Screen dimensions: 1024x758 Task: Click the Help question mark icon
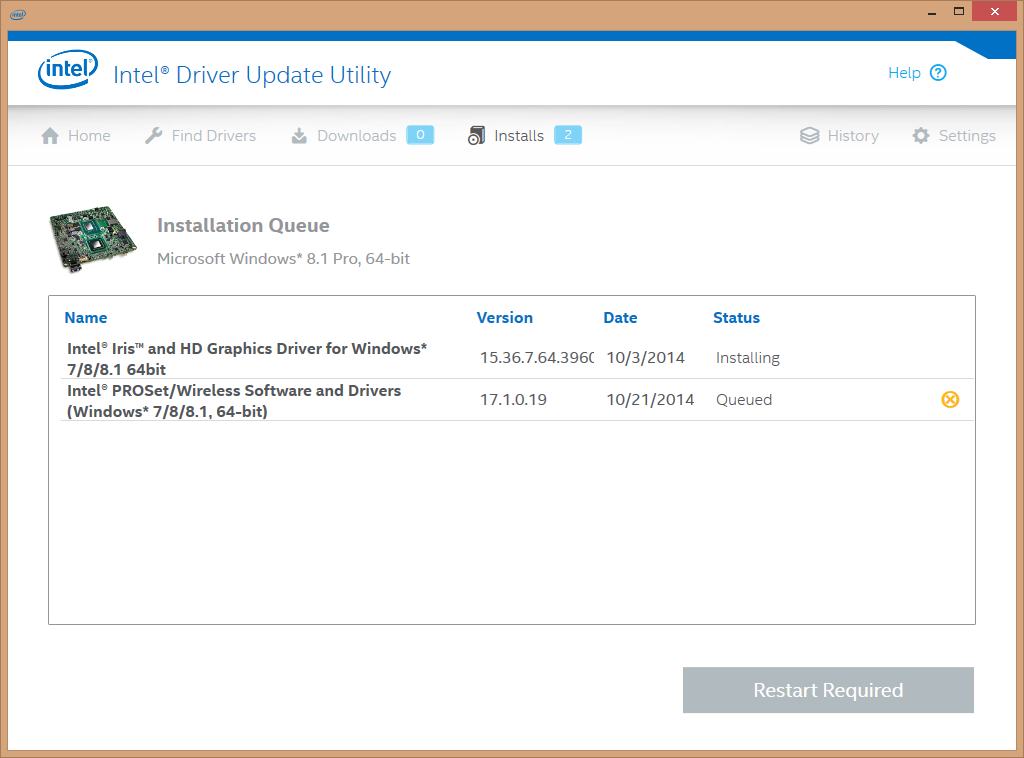point(938,72)
